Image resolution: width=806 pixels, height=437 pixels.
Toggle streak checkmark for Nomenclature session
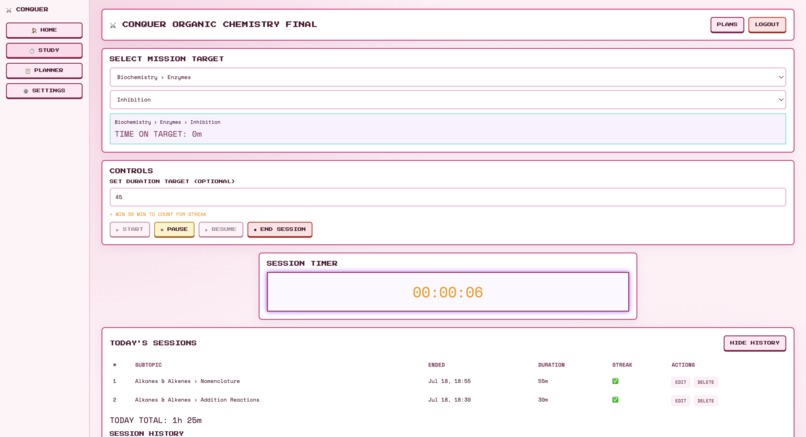[615, 381]
